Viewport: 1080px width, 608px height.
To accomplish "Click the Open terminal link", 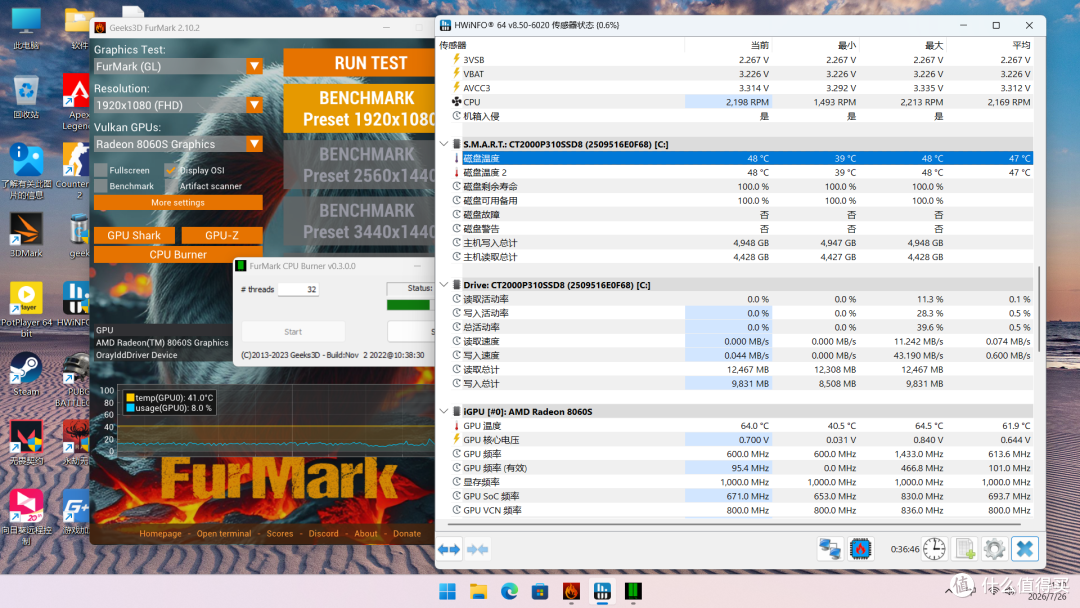I will pos(224,534).
